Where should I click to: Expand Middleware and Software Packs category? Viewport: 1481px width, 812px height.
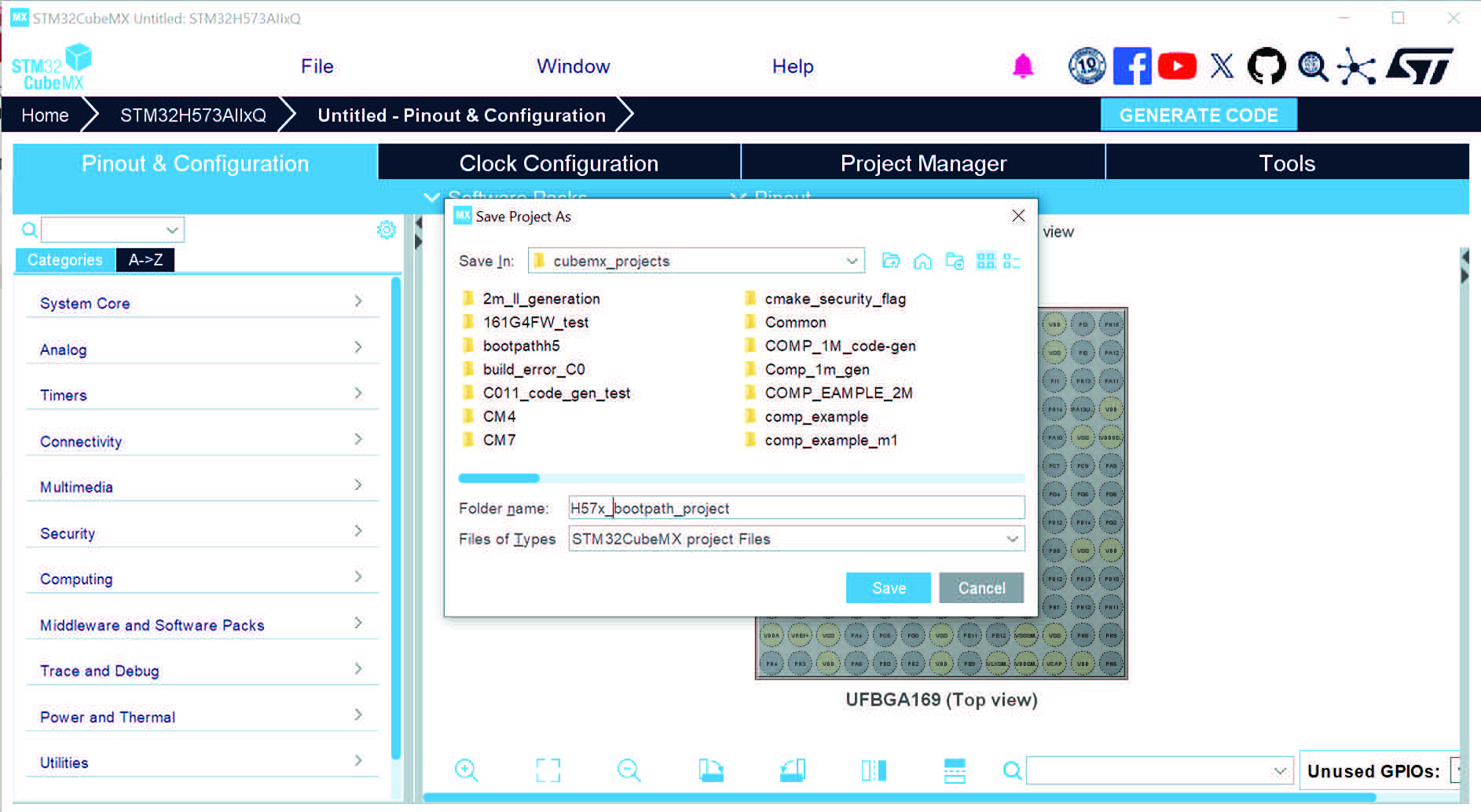tap(202, 625)
